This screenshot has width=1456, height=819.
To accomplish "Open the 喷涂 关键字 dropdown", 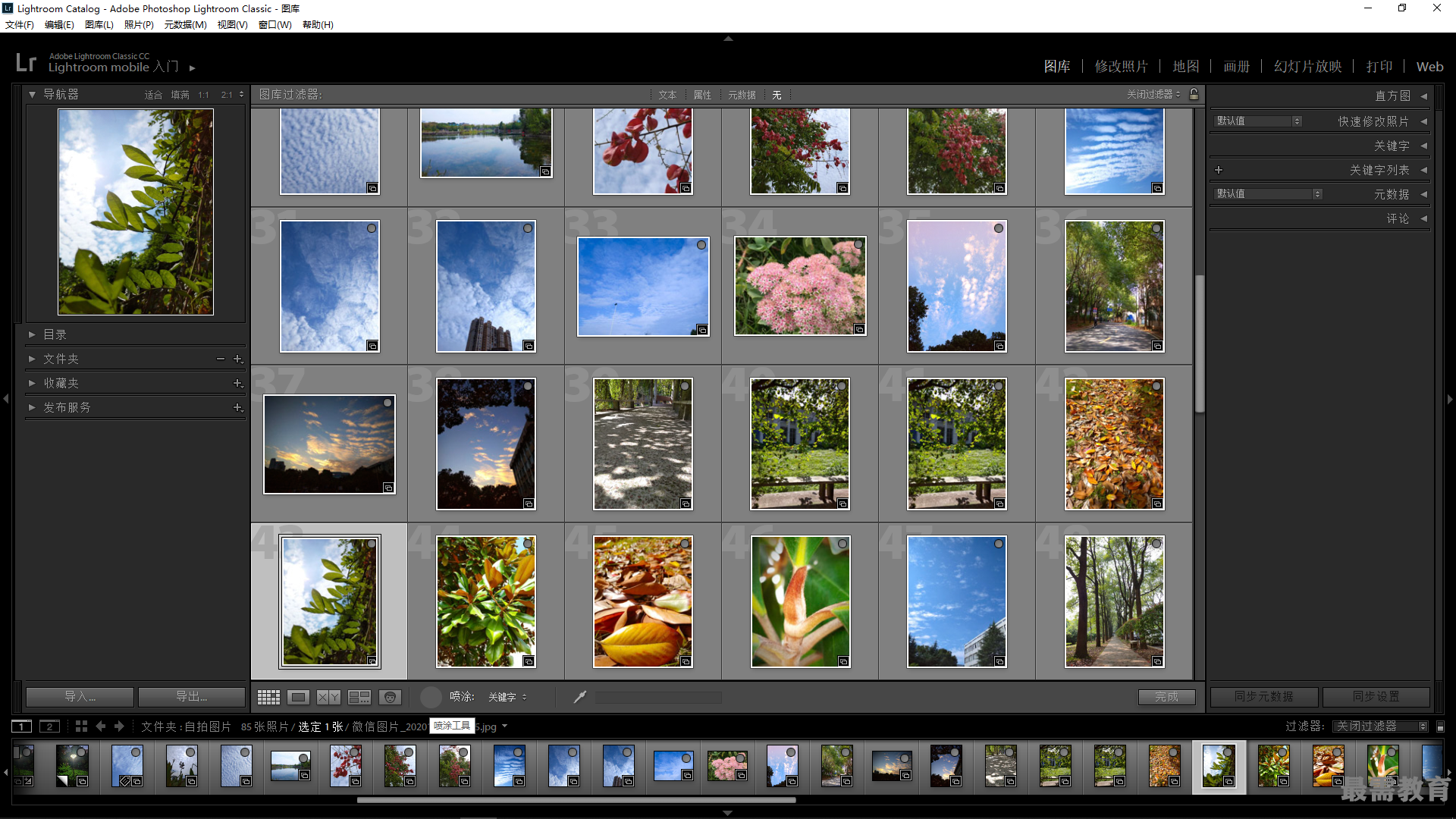I will (507, 697).
